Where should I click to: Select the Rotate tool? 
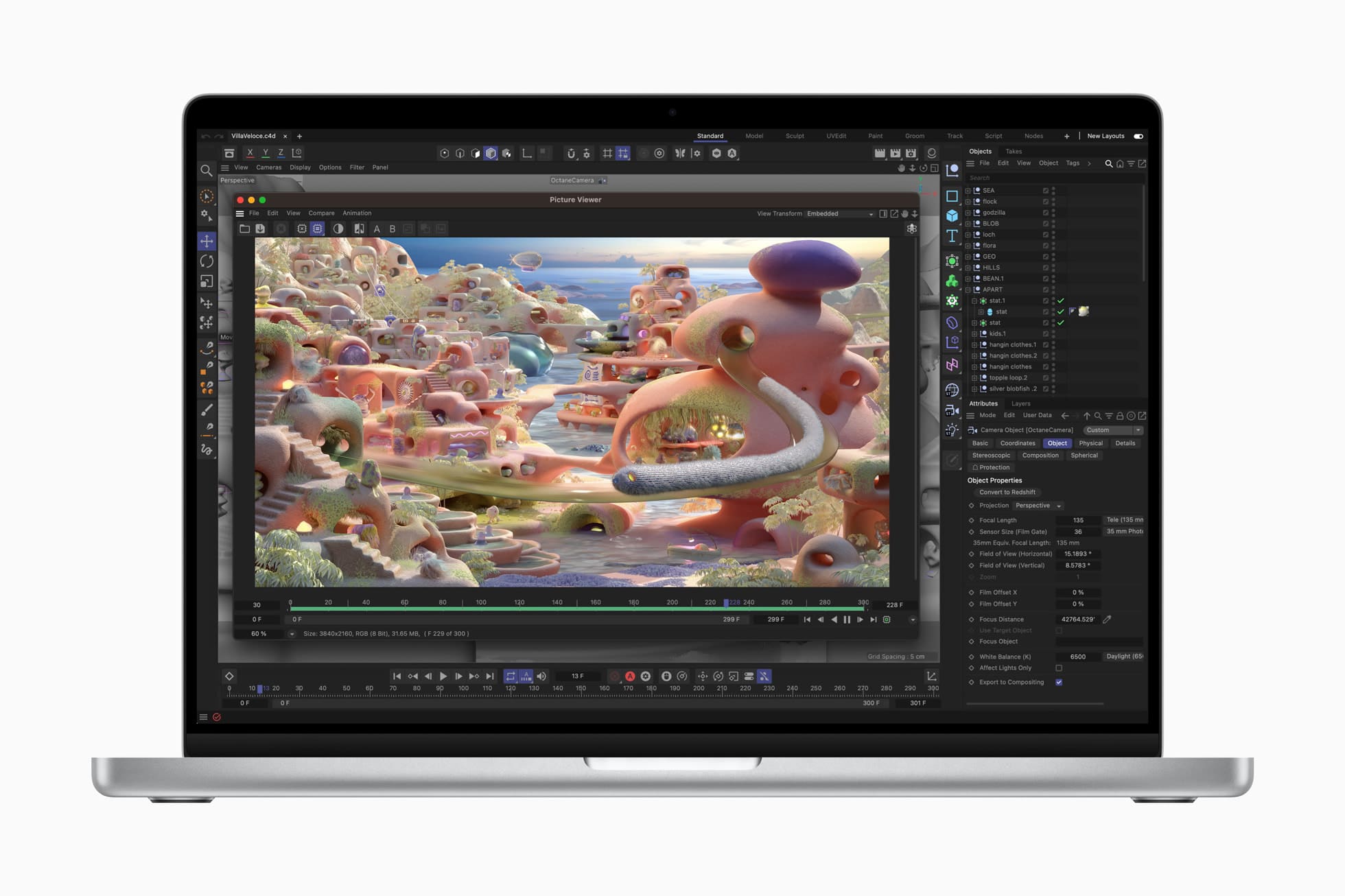(207, 261)
